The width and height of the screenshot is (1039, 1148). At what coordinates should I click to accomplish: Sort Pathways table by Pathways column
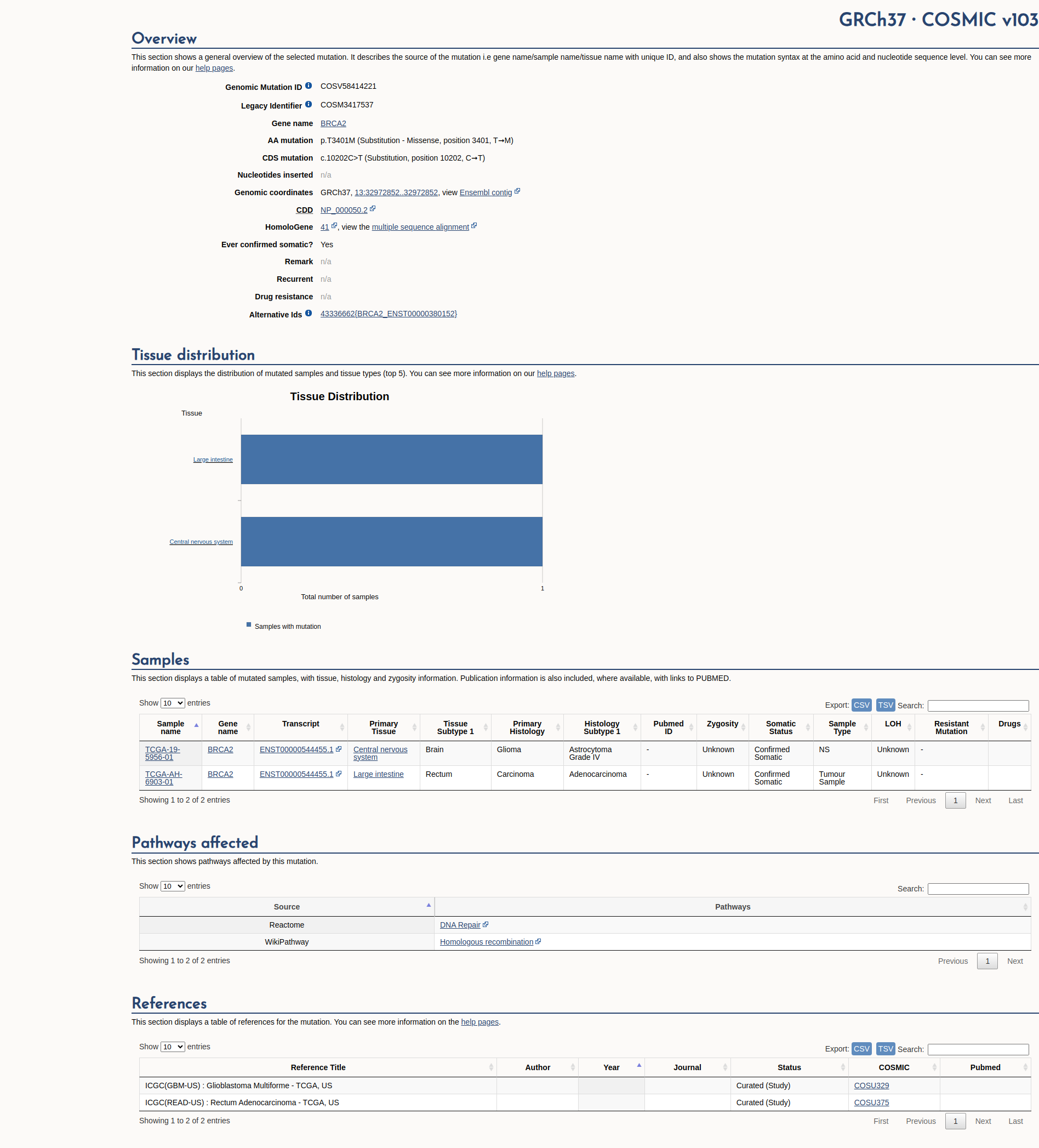(x=733, y=907)
